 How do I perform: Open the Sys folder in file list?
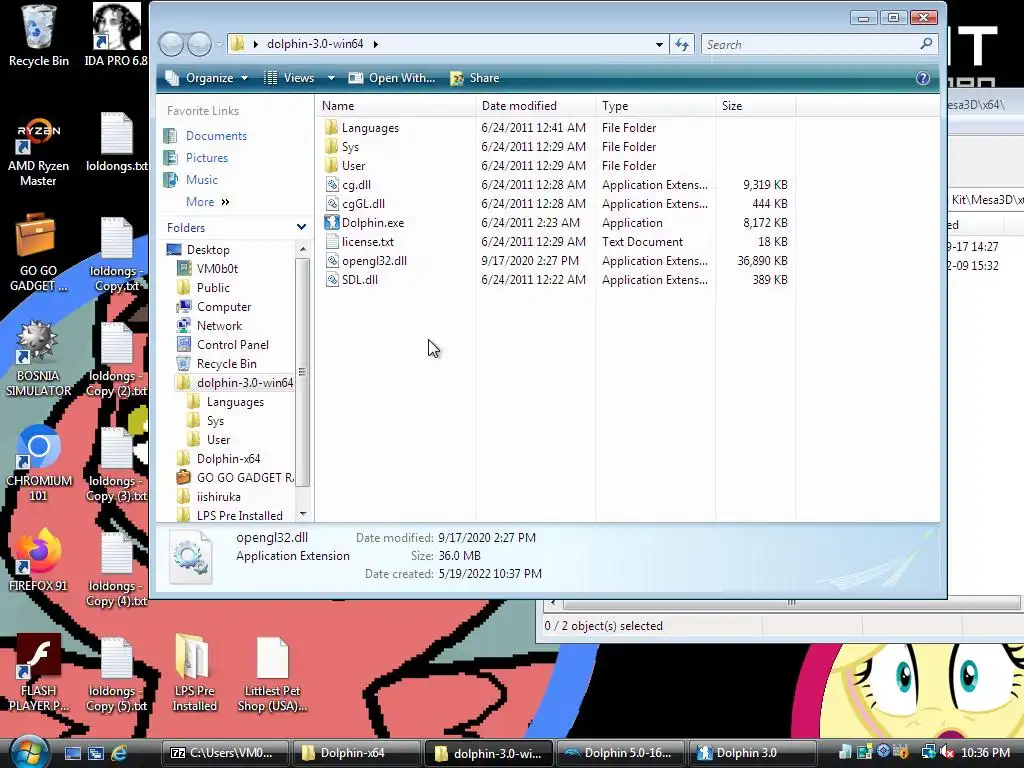350,147
